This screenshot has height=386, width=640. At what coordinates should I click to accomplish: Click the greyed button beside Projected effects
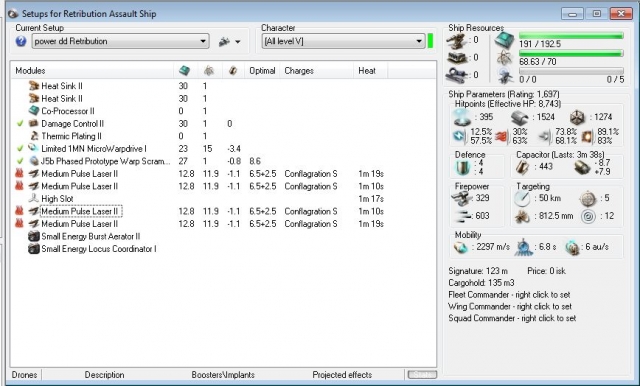click(422, 375)
